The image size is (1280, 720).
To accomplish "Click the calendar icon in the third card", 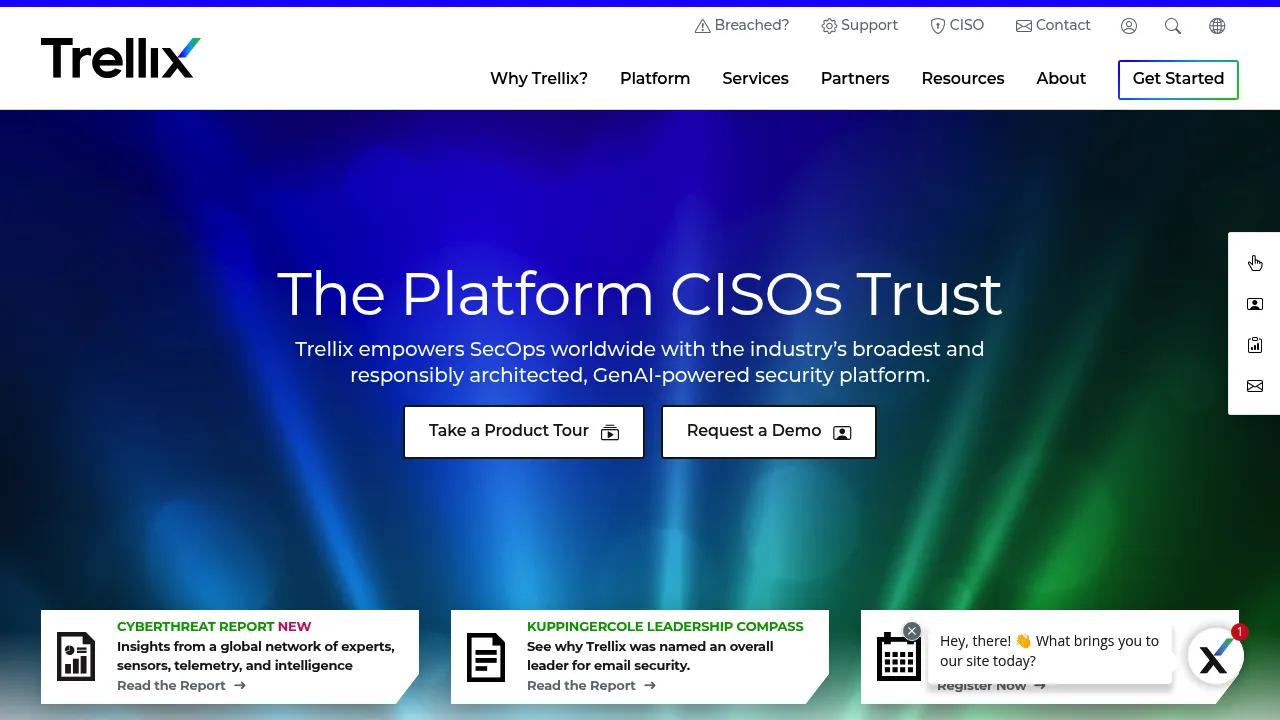I will pos(898,657).
